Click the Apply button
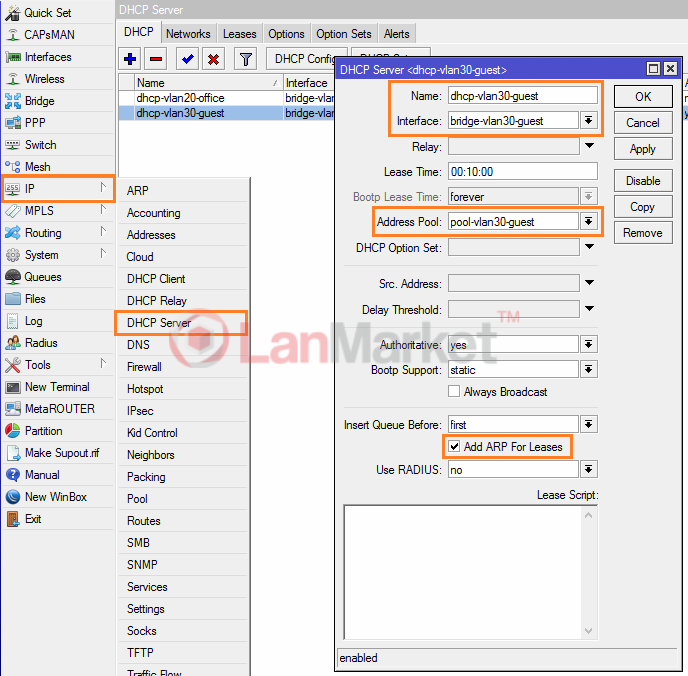Screen dimensions: 688x676 (643, 149)
